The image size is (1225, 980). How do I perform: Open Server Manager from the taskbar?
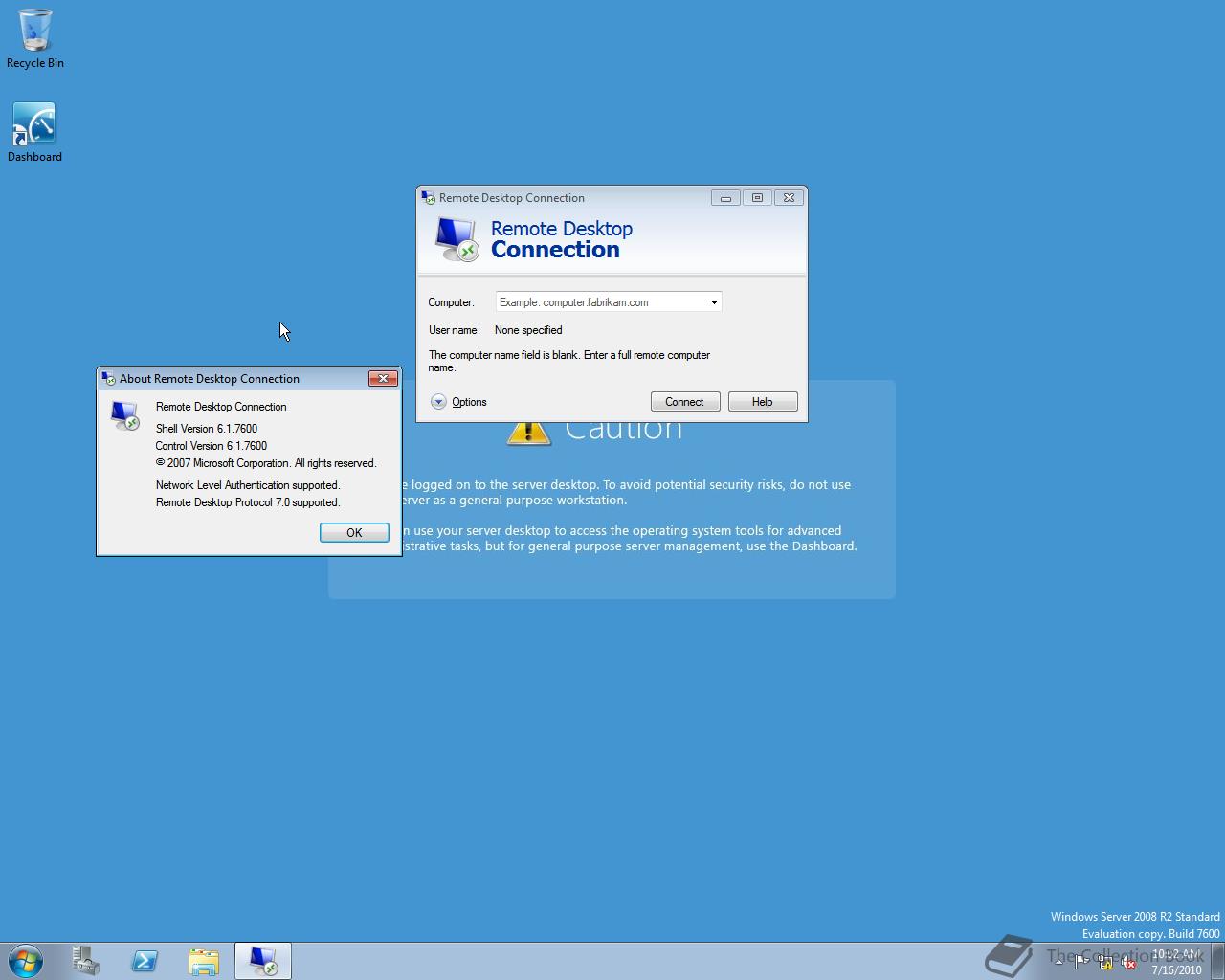pyautogui.click(x=86, y=961)
